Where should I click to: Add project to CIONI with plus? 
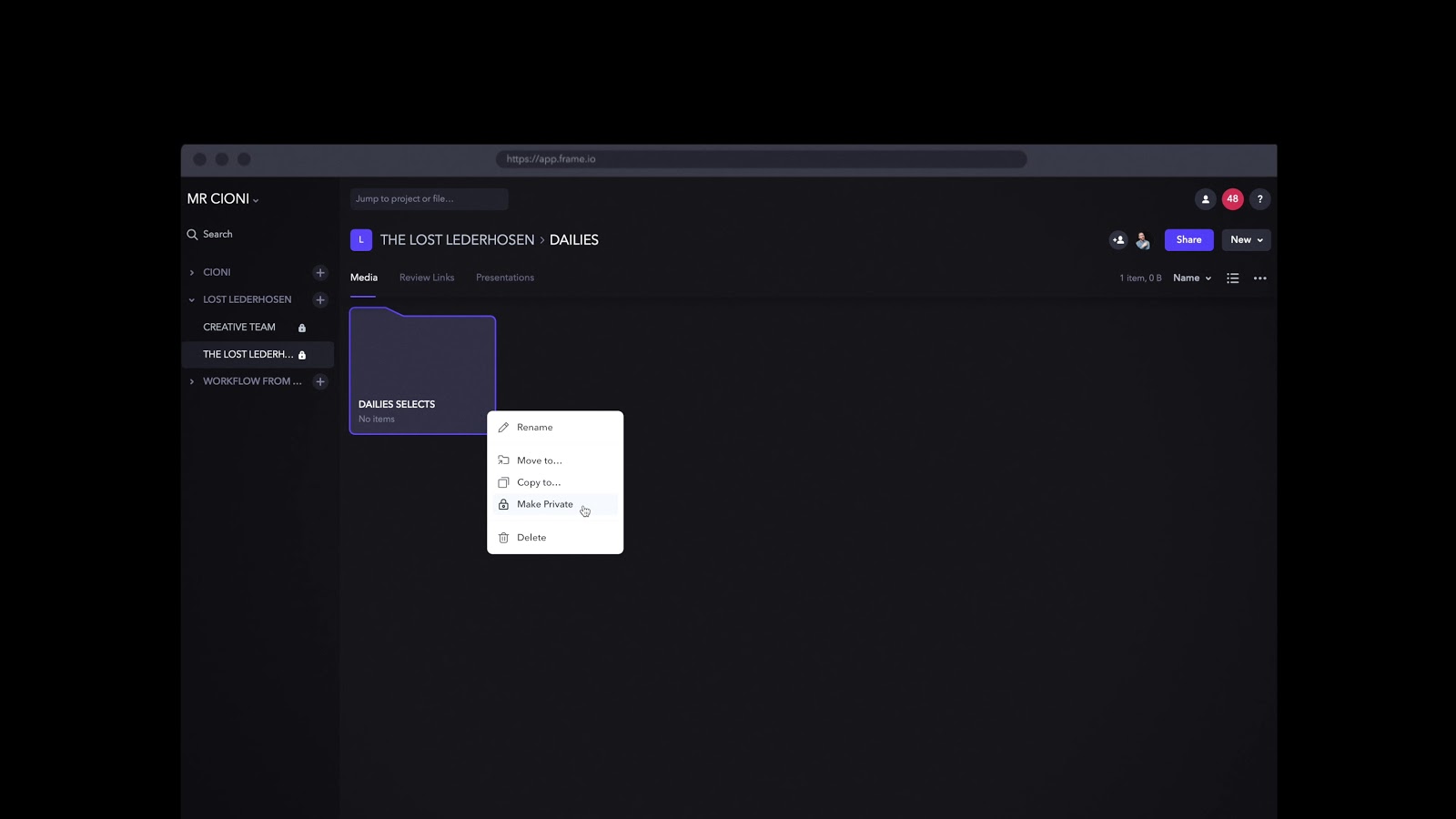coord(320,273)
